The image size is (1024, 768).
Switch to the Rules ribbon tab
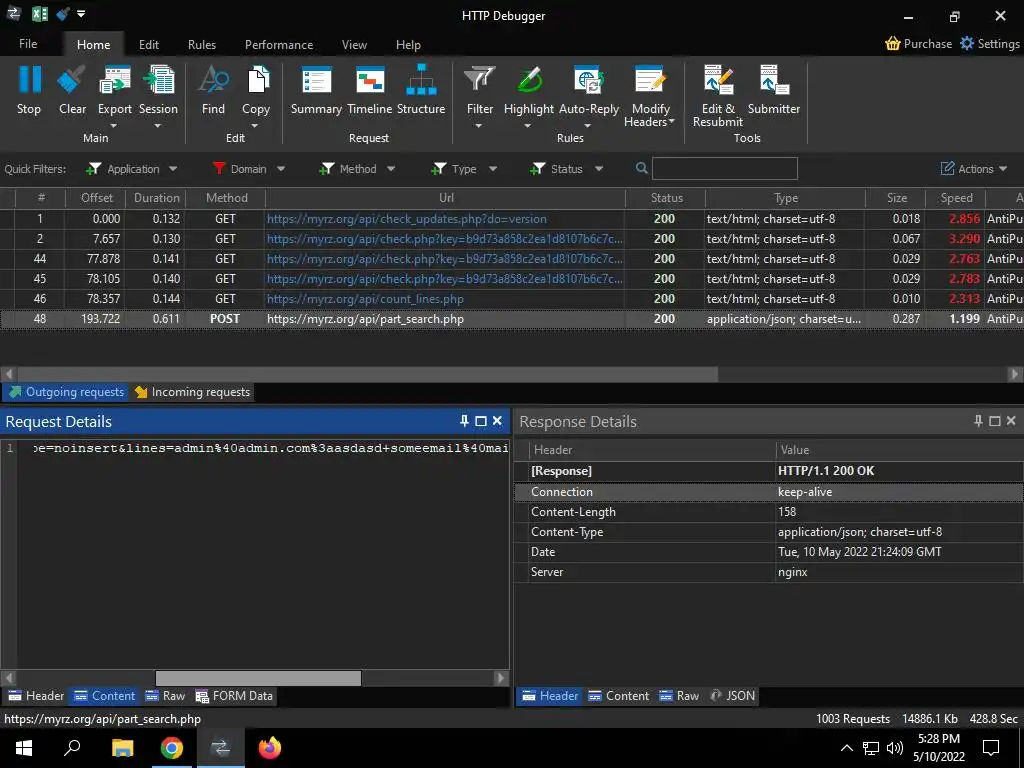(202, 44)
